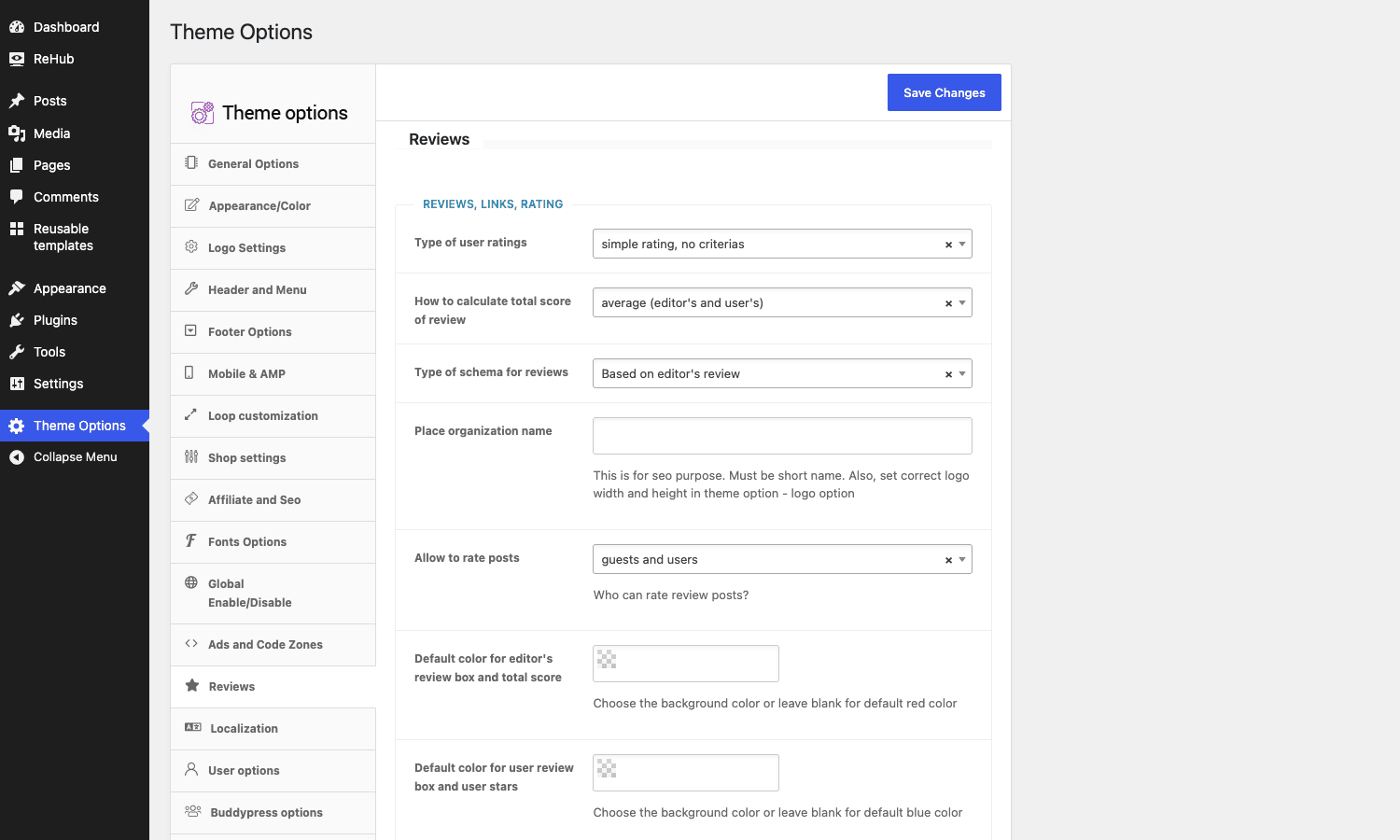
Task: Click the Collapse Menu label
Action: 76,457
